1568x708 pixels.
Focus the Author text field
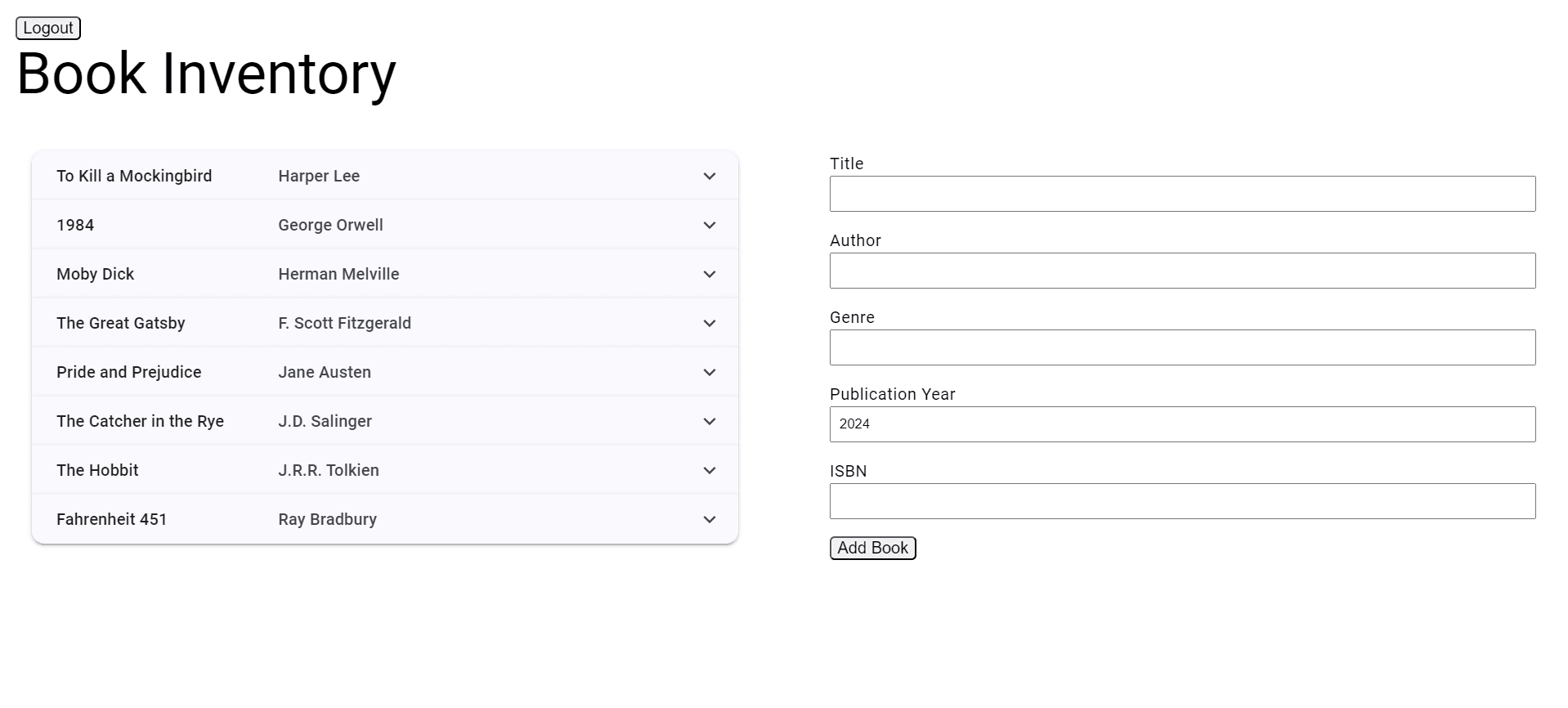pos(1181,271)
